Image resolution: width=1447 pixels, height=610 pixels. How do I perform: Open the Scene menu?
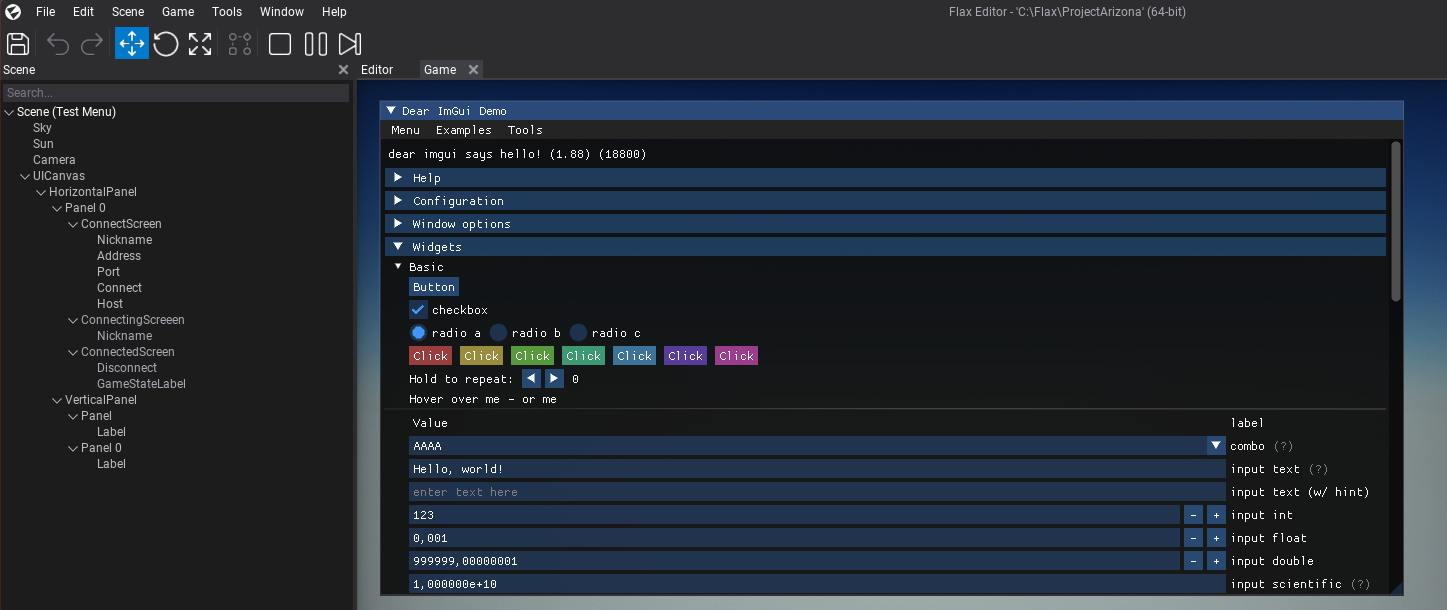[128, 12]
